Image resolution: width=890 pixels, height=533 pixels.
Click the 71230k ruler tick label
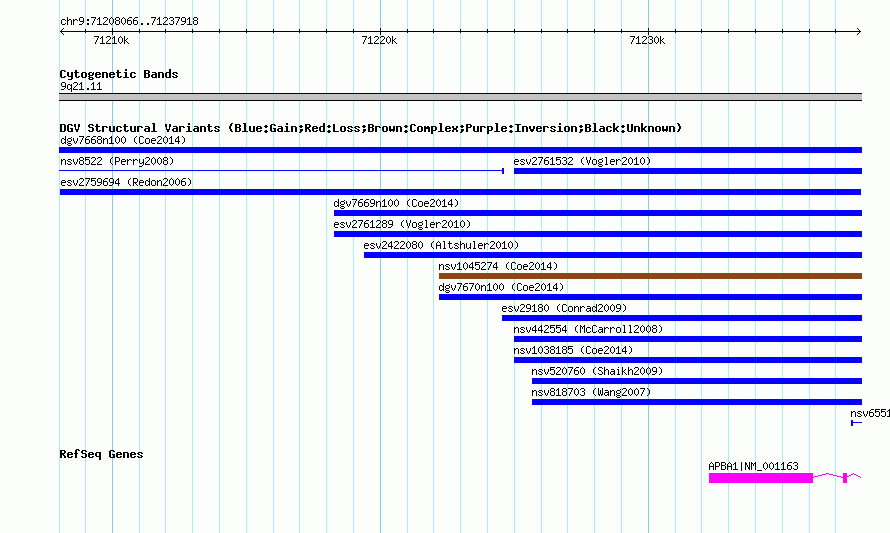pos(647,40)
